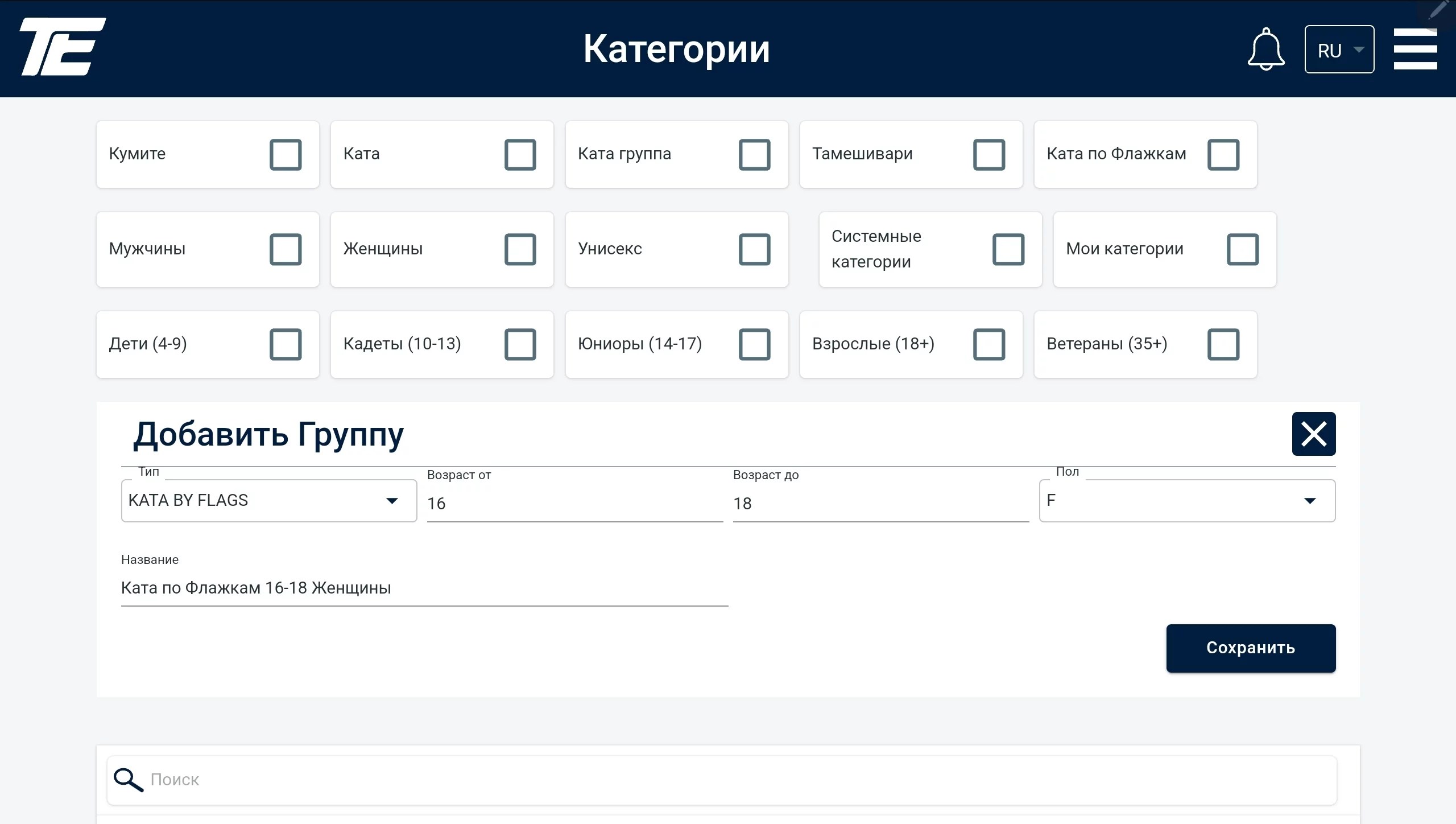
Task: Toggle the Кумите checkbox
Action: [286, 154]
